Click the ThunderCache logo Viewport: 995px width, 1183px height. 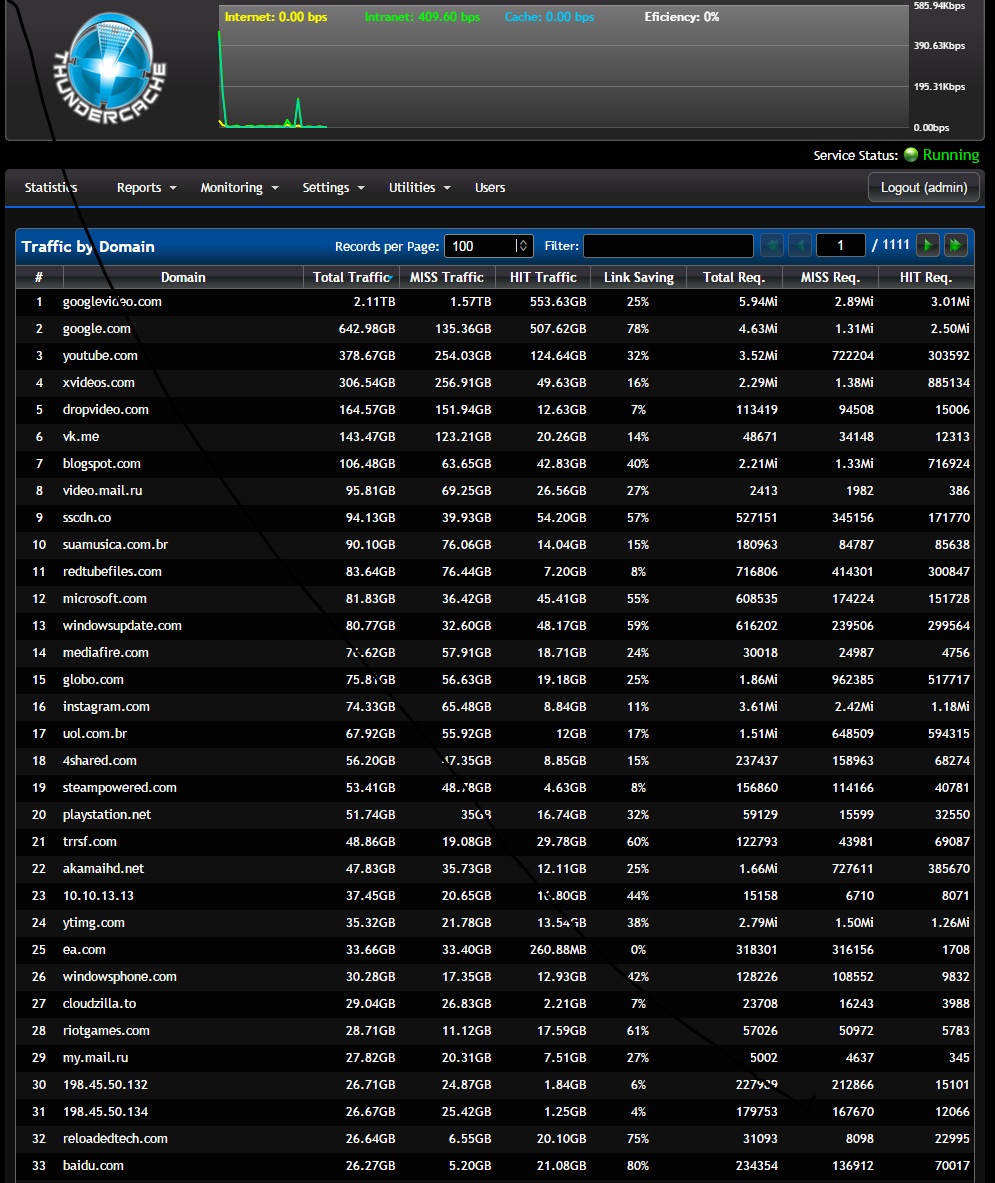coord(109,69)
